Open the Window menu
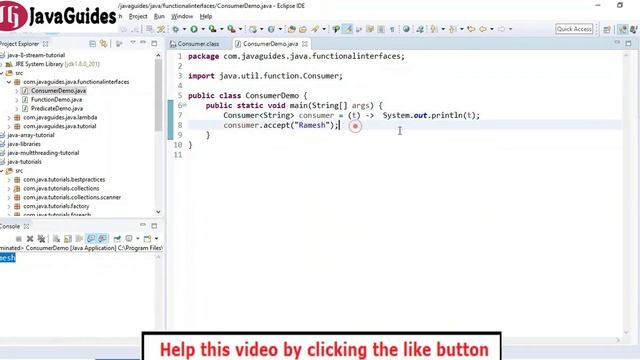This screenshot has width=640, height=360. coord(182,16)
